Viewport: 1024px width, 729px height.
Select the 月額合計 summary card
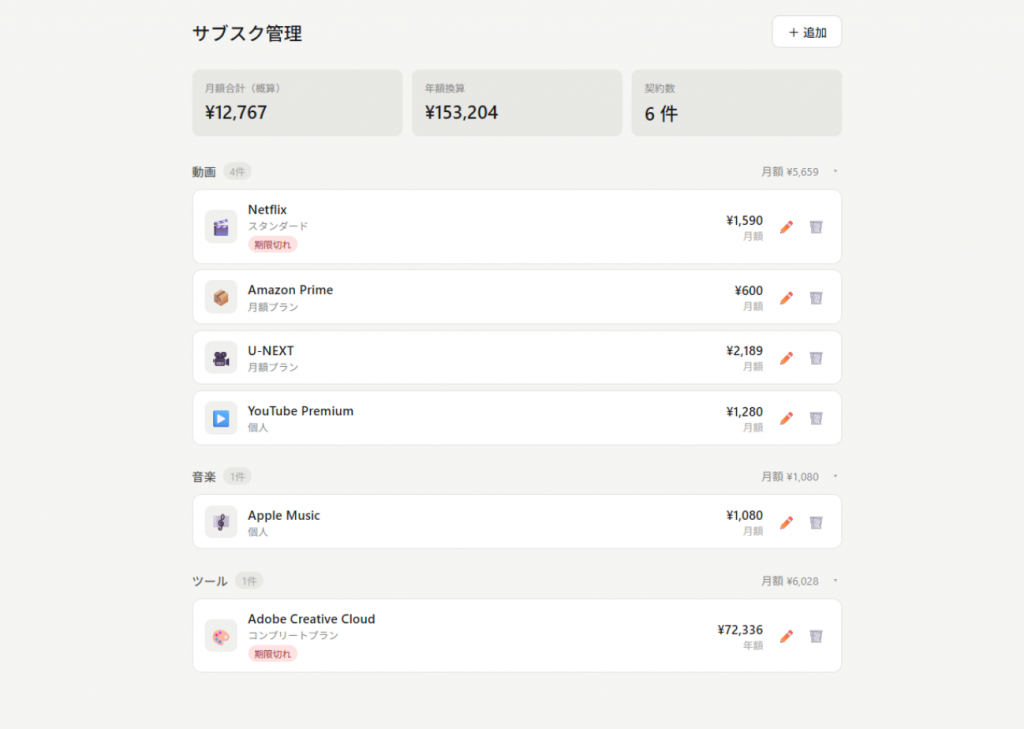[297, 103]
